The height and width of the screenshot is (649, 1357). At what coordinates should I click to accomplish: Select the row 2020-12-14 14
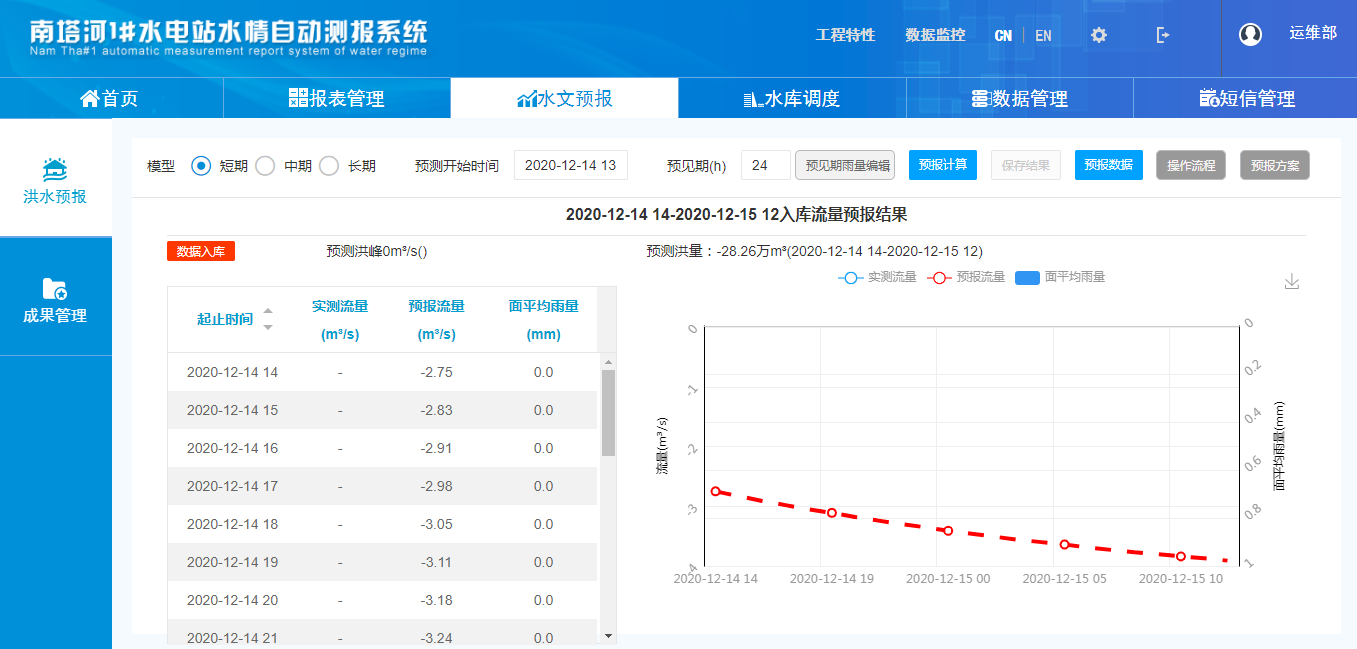click(382, 372)
